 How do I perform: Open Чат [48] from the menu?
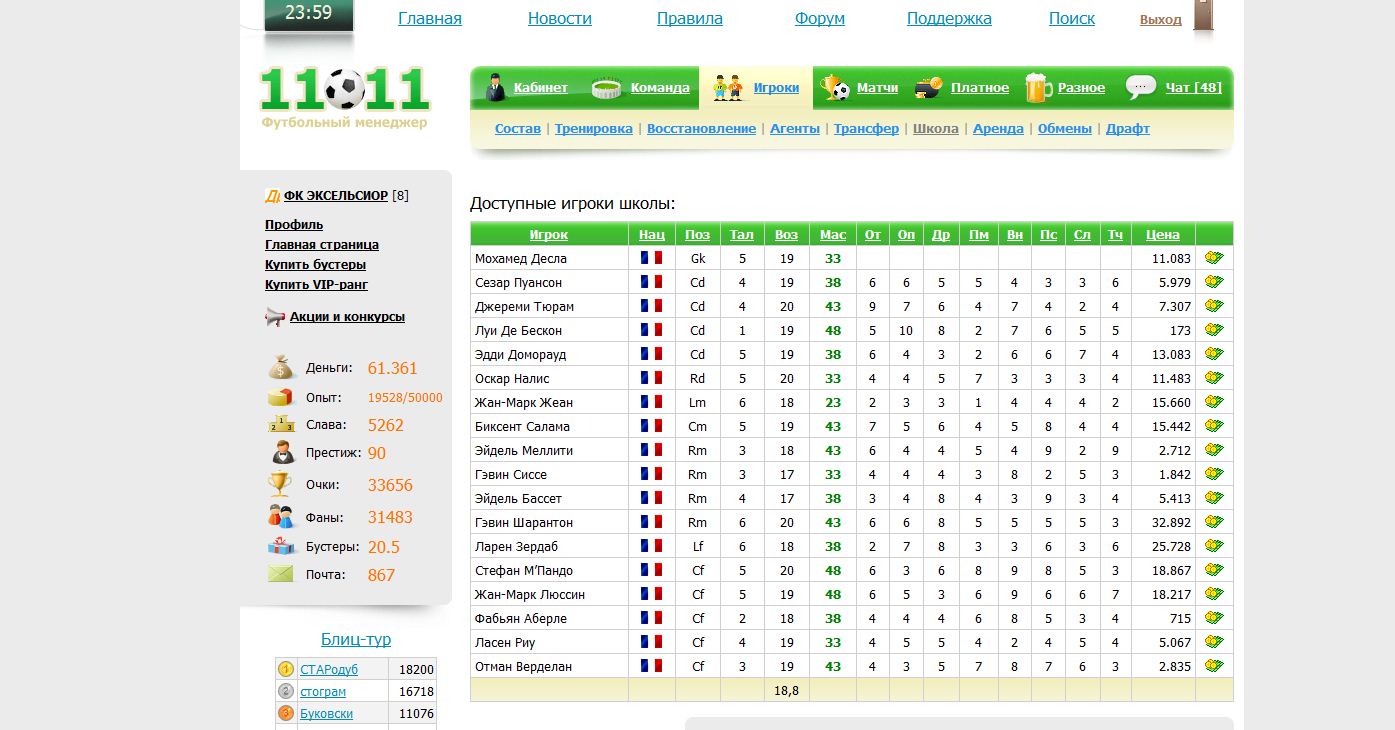tap(1193, 88)
